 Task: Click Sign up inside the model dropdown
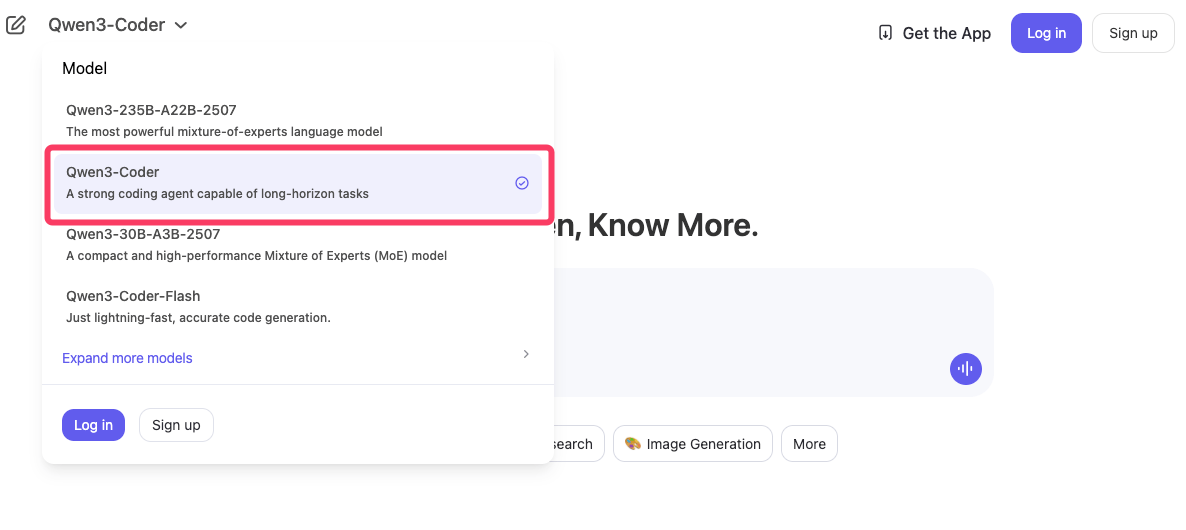tap(176, 425)
